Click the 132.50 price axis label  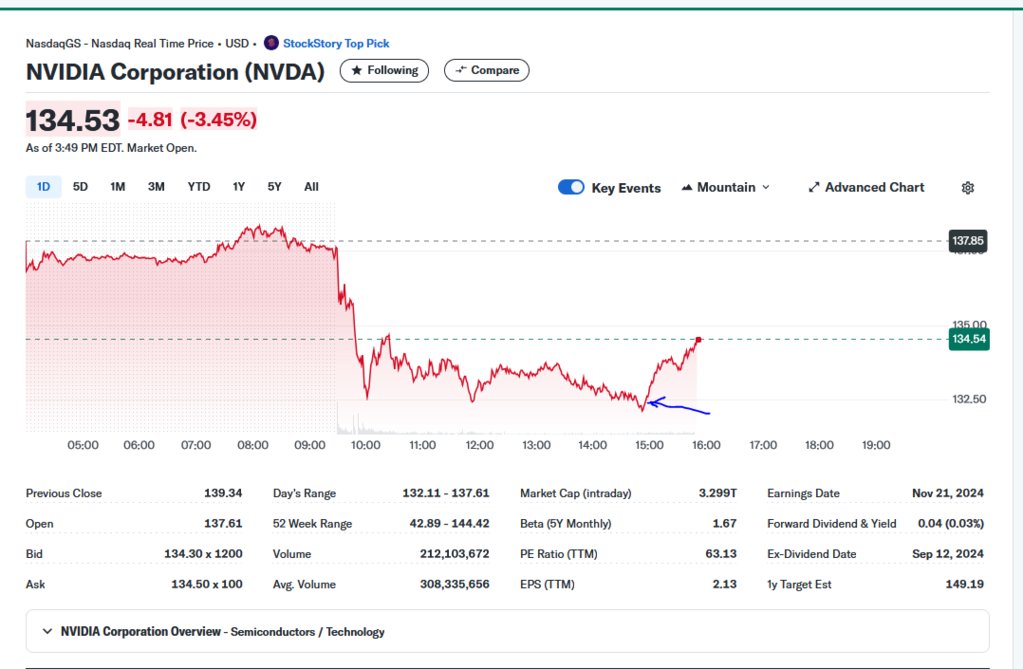pyautogui.click(x=970, y=399)
